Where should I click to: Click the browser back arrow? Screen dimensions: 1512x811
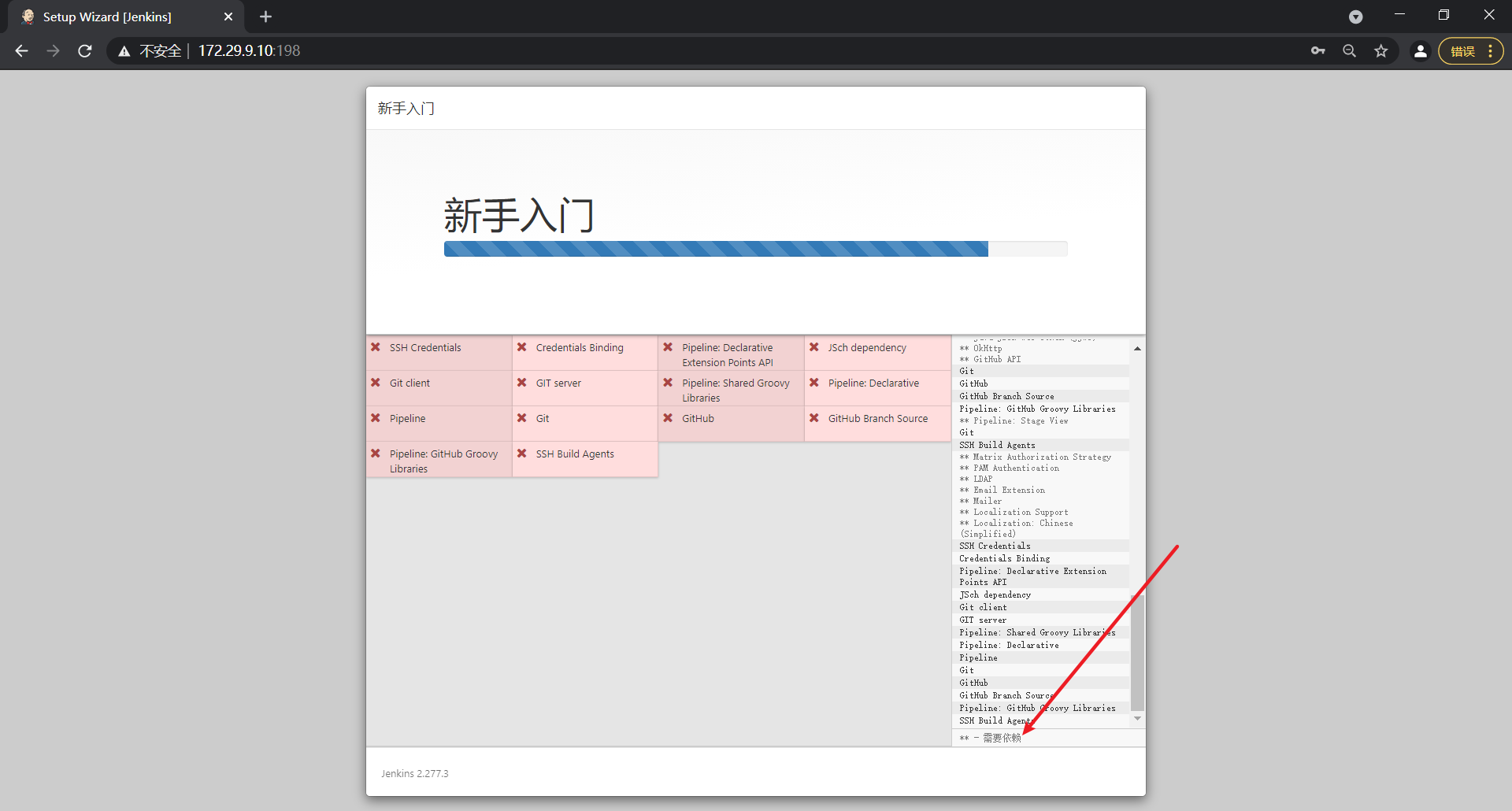pyautogui.click(x=21, y=51)
